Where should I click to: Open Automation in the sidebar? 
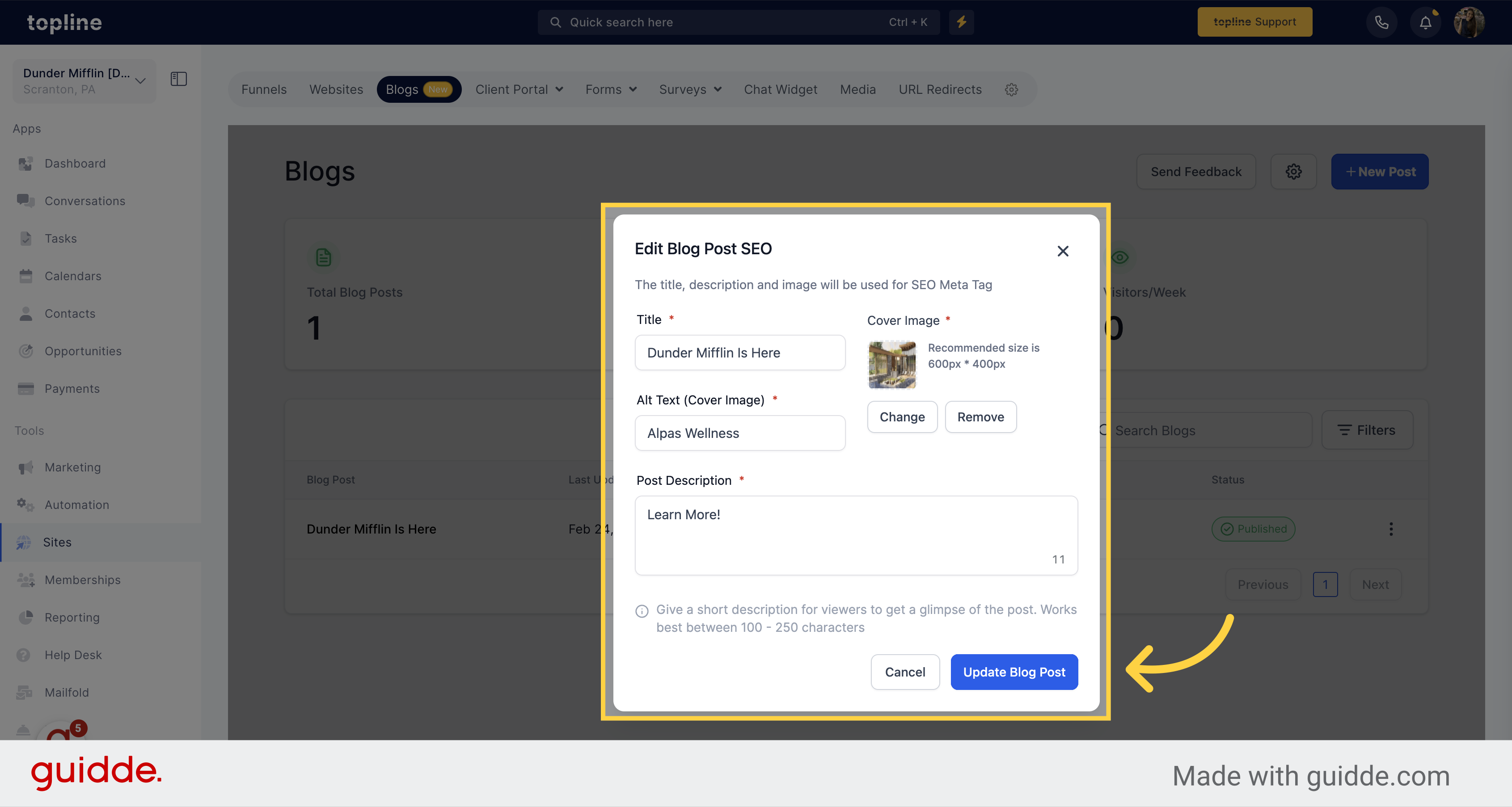[x=77, y=505]
